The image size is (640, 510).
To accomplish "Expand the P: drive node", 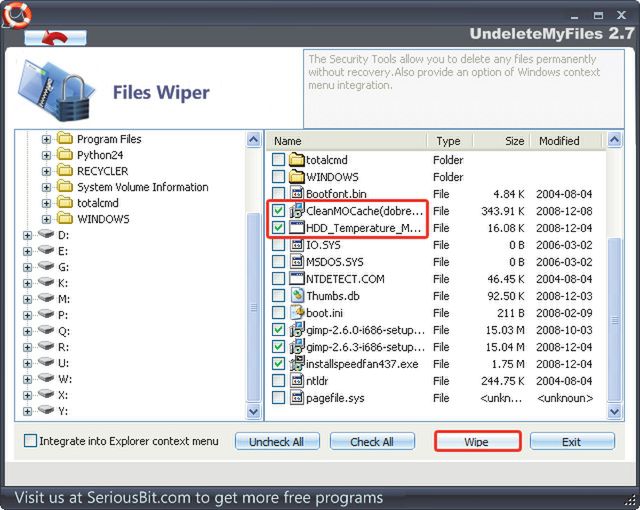I will [27, 315].
